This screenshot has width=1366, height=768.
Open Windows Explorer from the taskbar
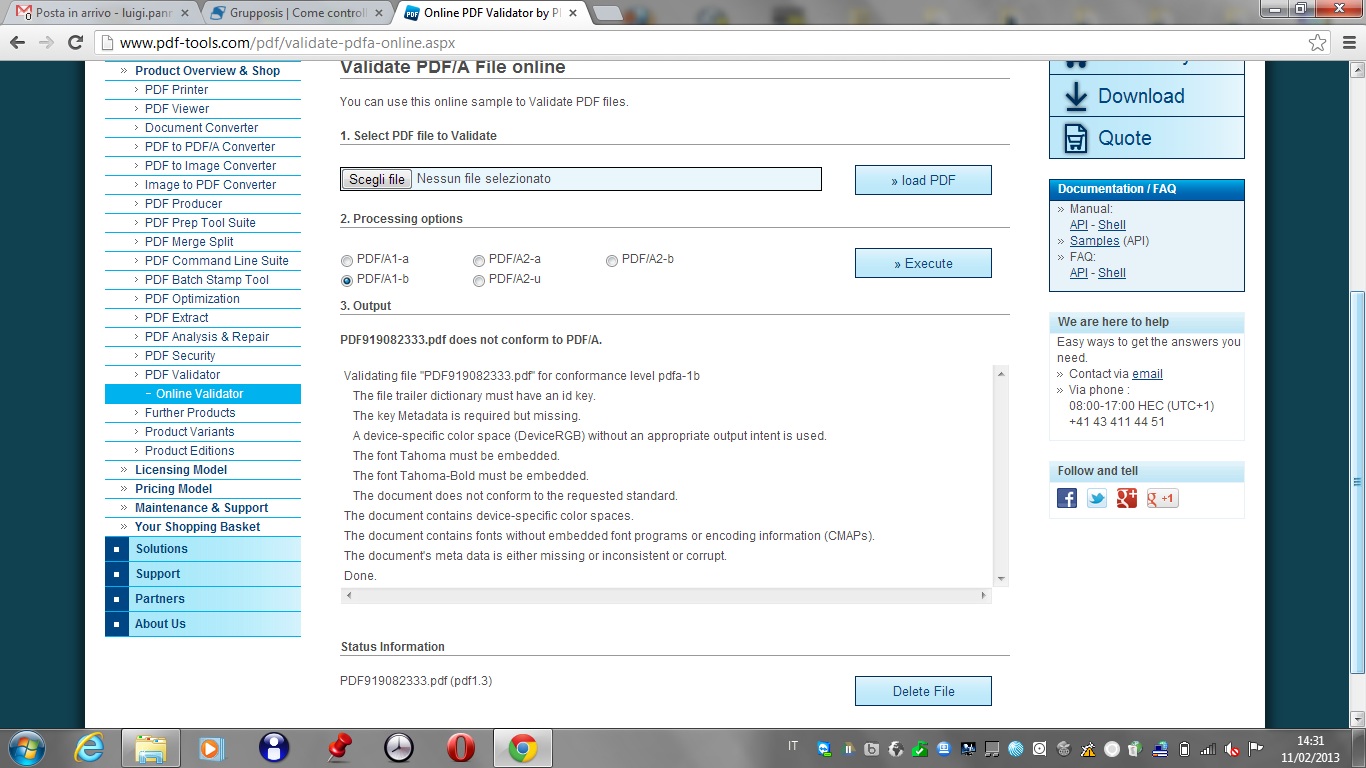click(x=151, y=748)
